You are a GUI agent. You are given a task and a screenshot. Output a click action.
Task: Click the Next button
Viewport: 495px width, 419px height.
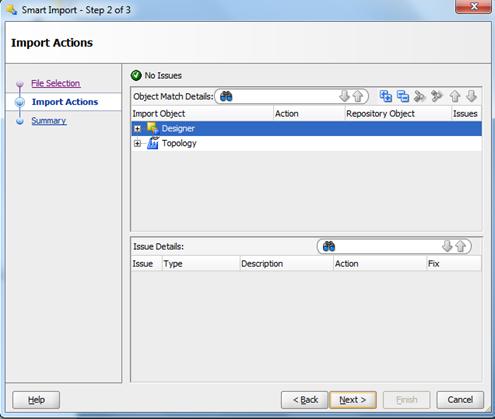(353, 400)
